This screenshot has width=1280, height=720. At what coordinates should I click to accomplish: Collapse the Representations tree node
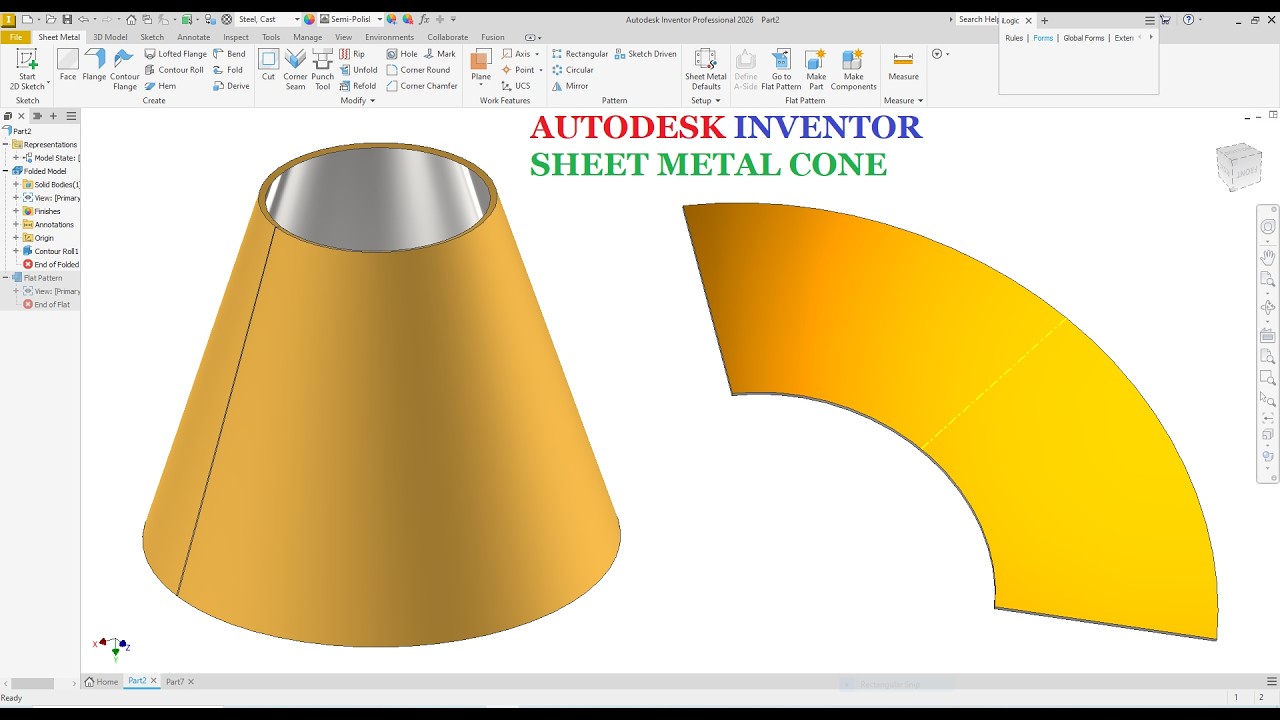[x=6, y=145]
